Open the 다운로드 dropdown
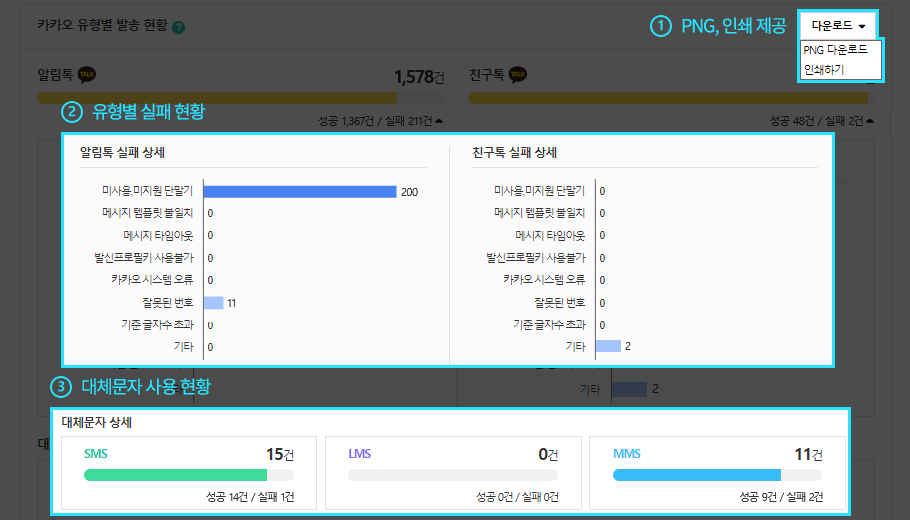The height and width of the screenshot is (520, 910). click(838, 26)
